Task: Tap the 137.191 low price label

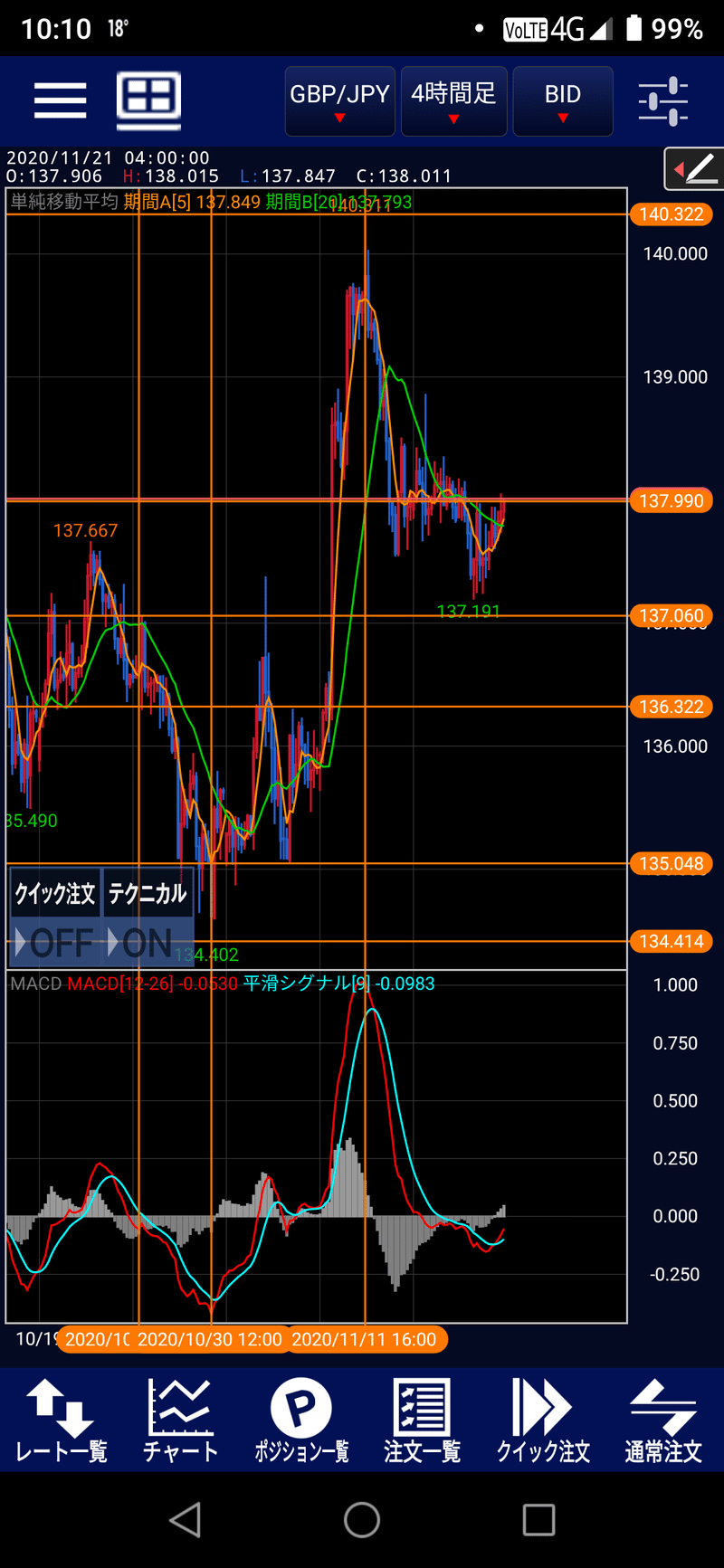Action: (469, 612)
